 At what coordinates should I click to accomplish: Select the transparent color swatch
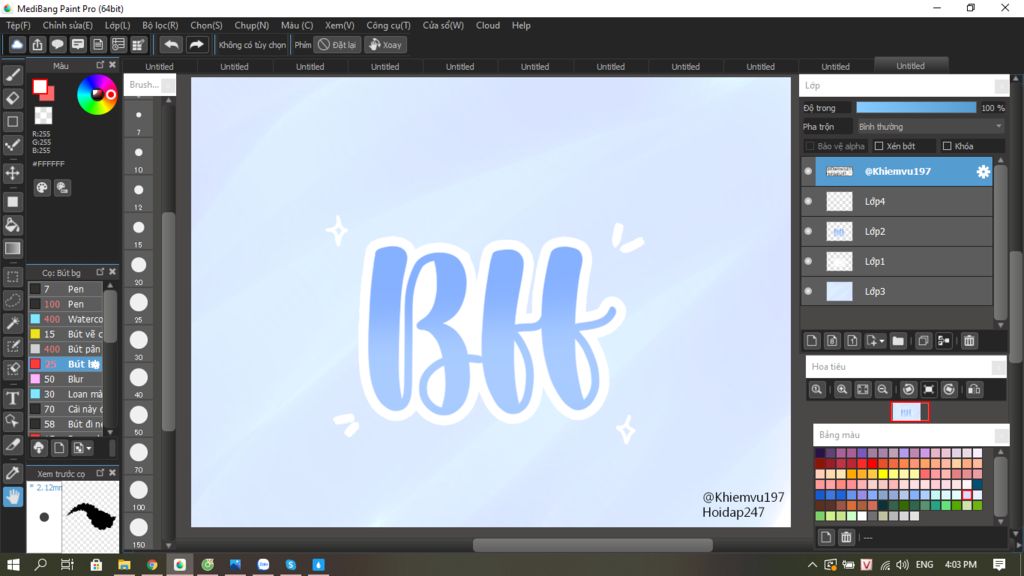coord(43,116)
